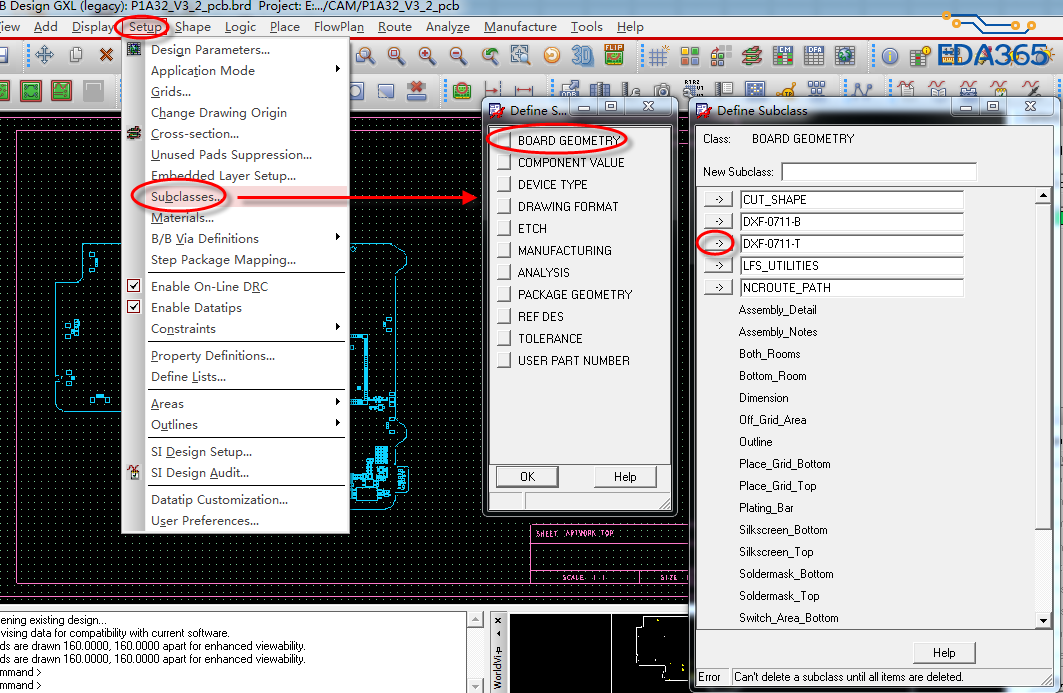
Task: Expand B/B Via Definitions submenu
Action: 338,237
